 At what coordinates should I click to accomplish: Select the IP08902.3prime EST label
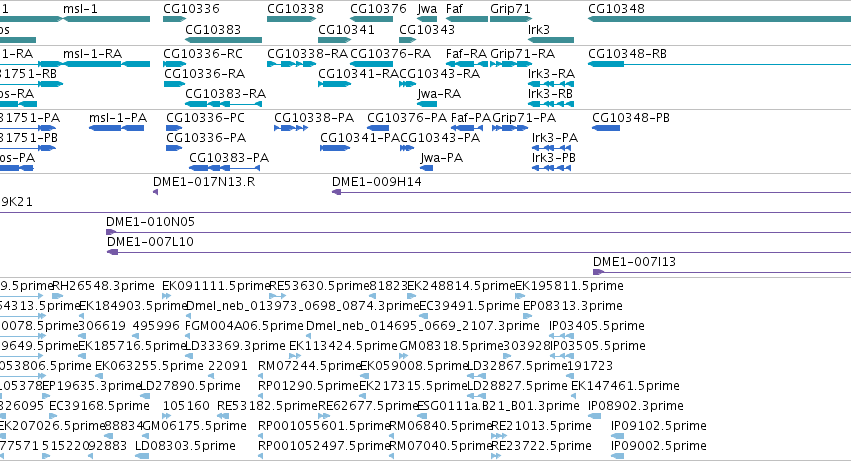click(636, 406)
